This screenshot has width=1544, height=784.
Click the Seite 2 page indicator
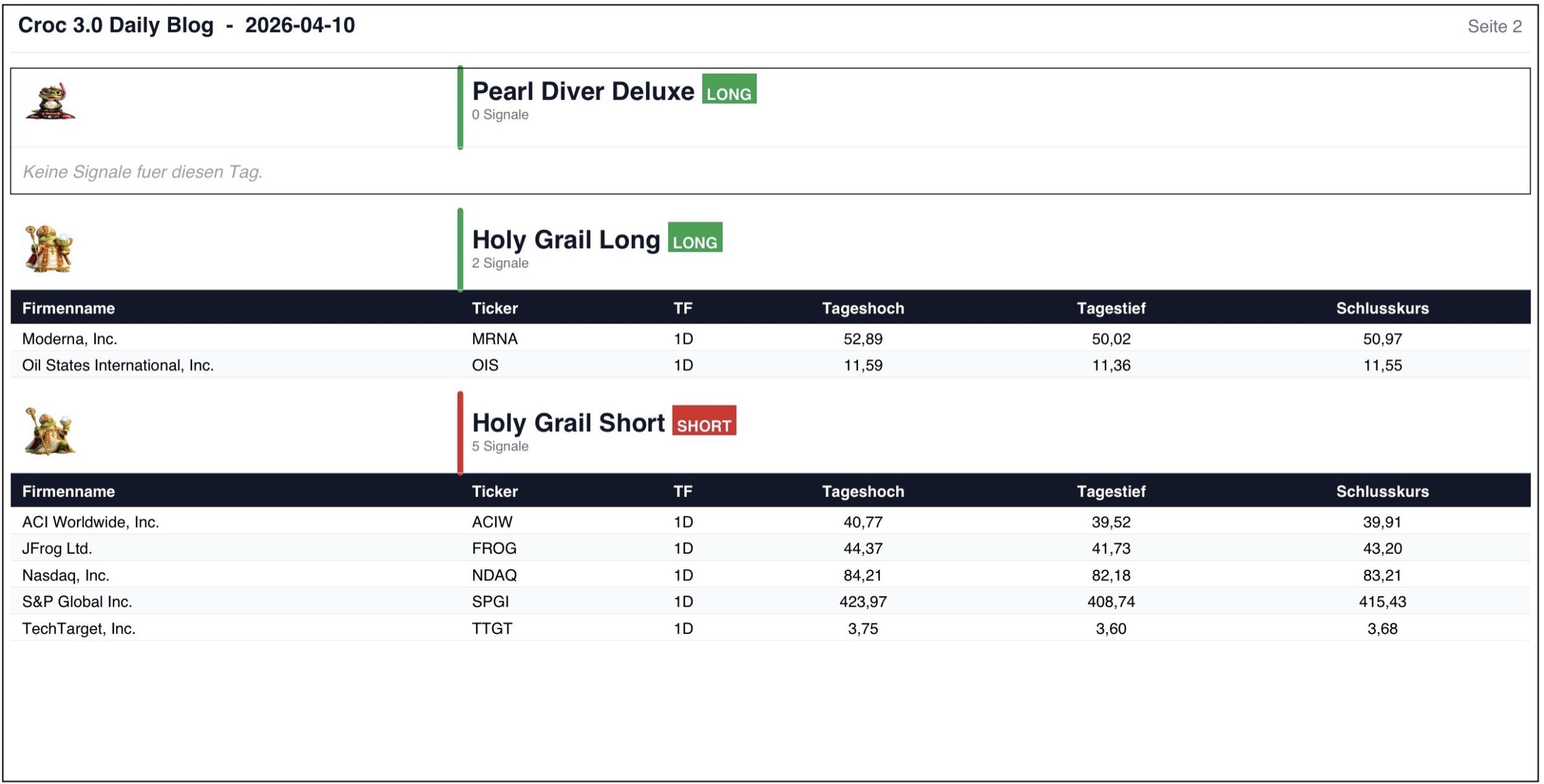(x=1494, y=27)
